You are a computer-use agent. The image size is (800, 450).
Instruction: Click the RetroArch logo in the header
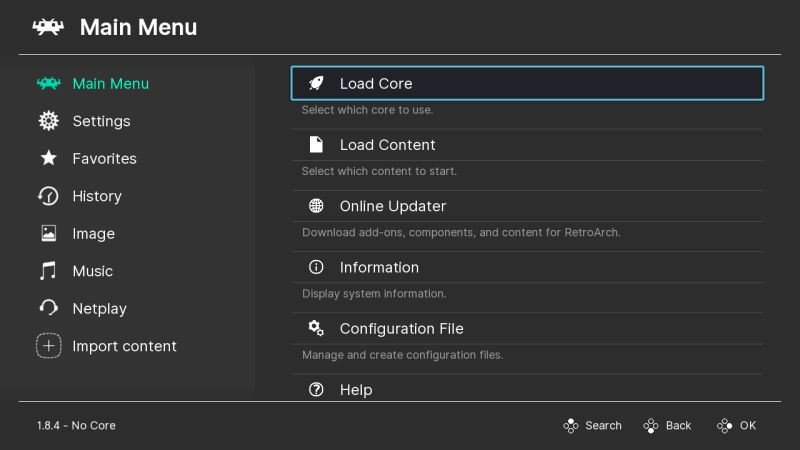tap(48, 27)
